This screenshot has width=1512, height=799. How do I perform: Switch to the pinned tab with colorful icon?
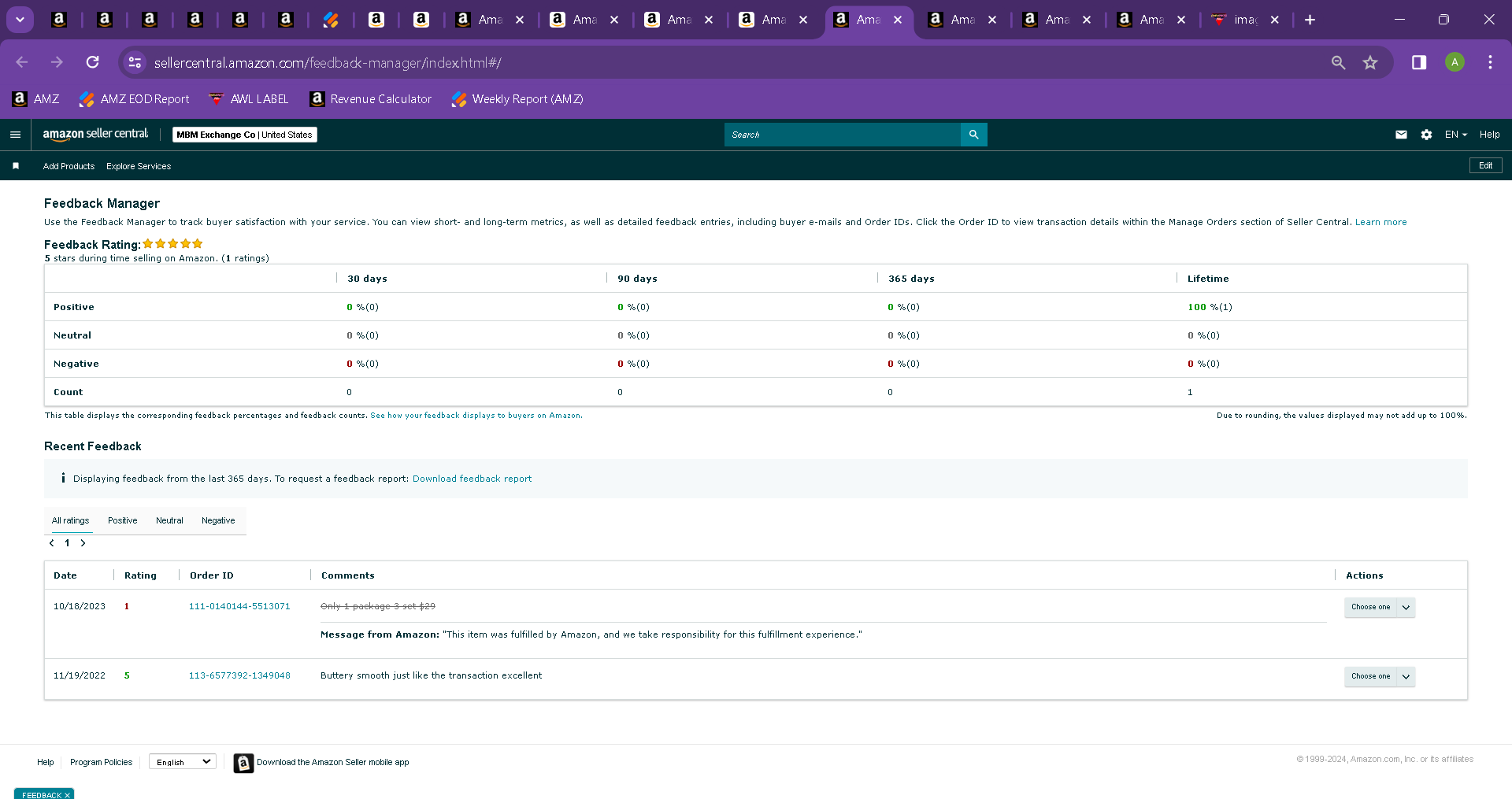pos(331,20)
